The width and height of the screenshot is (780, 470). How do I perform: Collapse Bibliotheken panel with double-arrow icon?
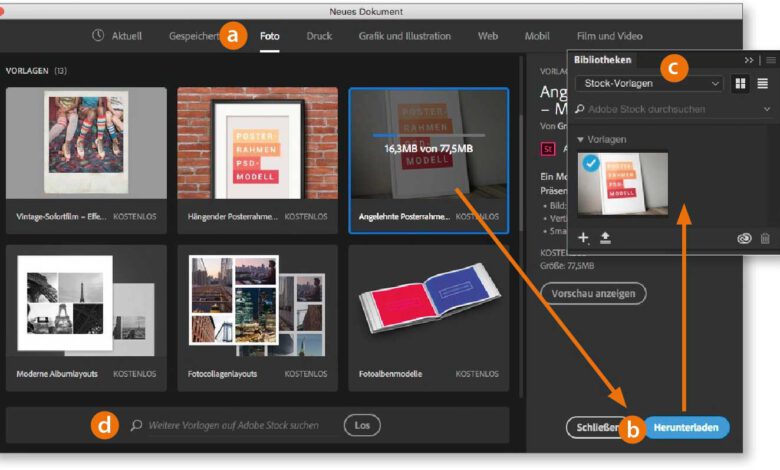749,60
